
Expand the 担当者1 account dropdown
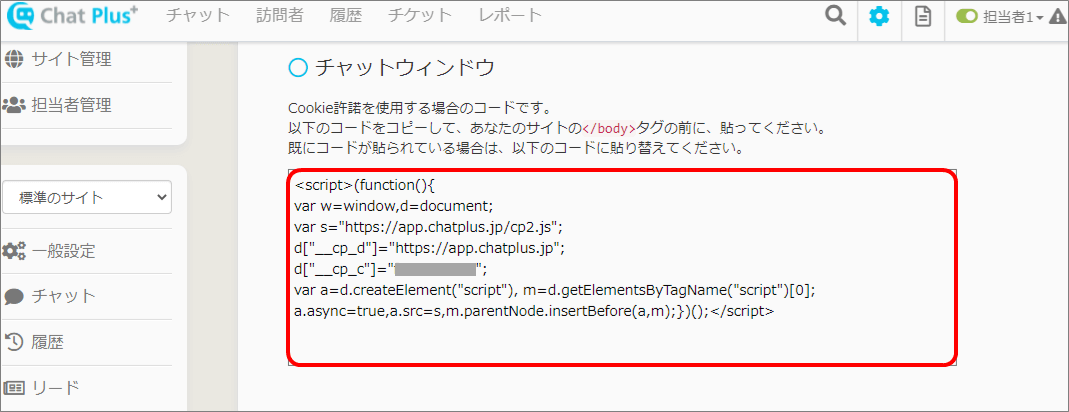point(1012,18)
